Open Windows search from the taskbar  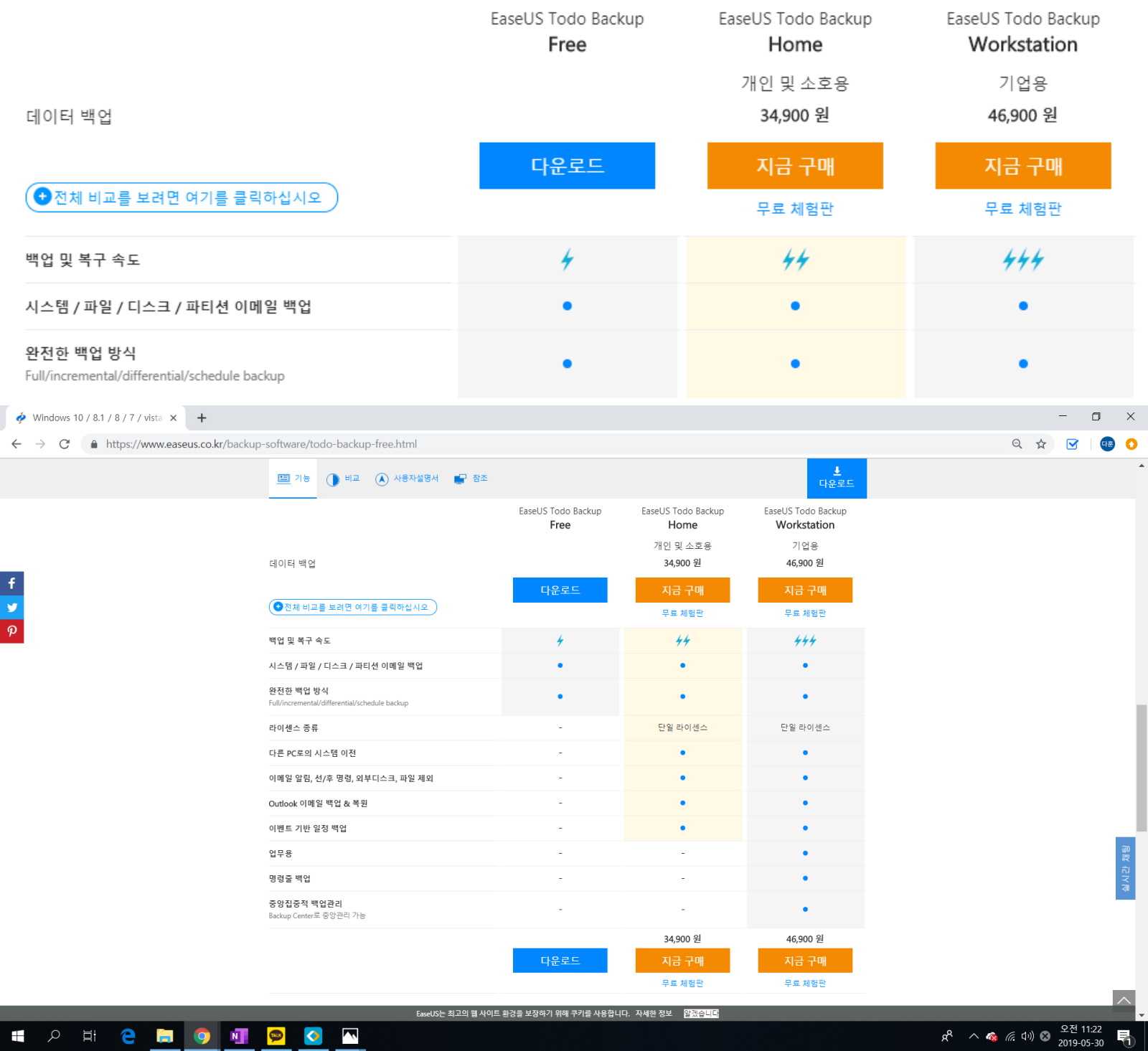pyautogui.click(x=54, y=1036)
